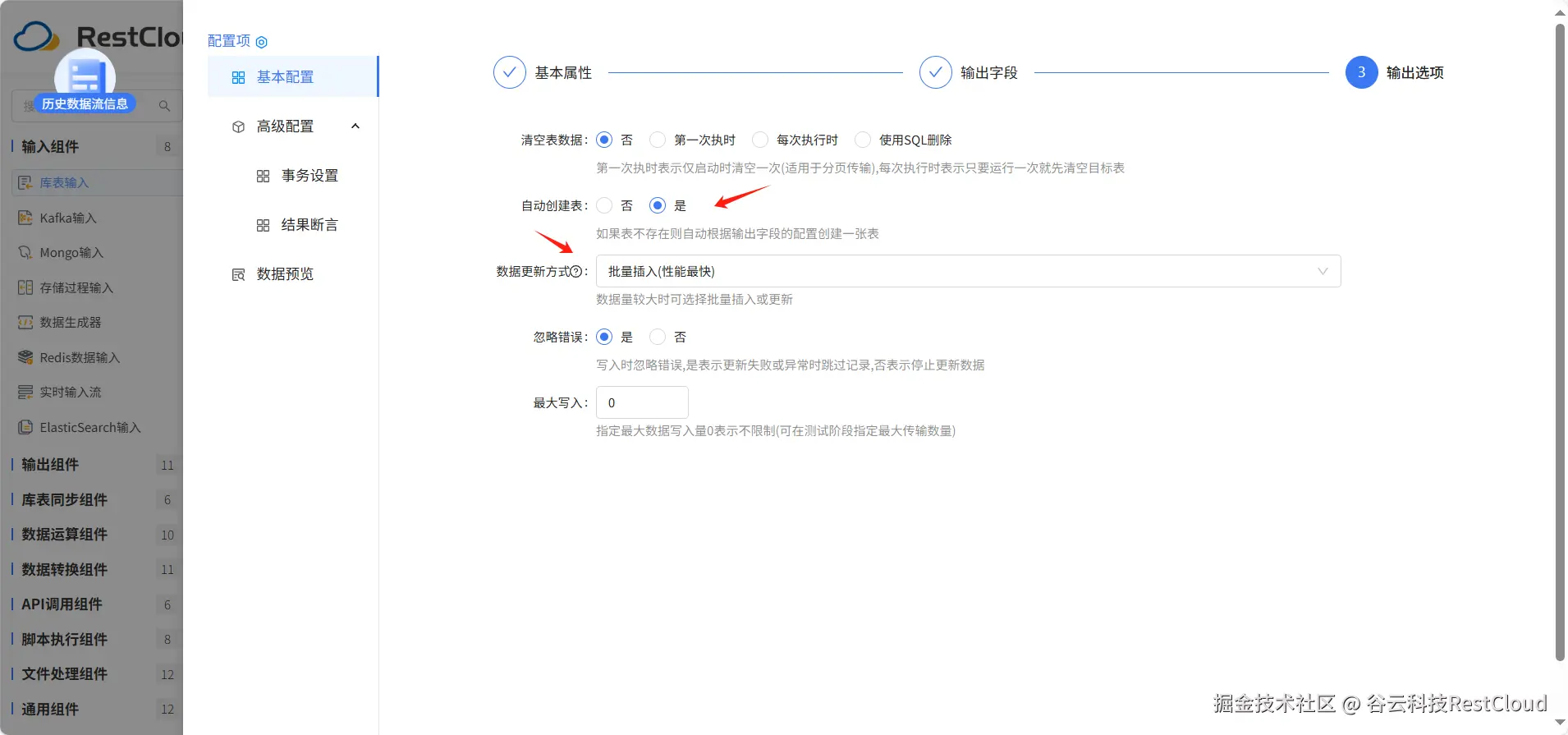Viewport: 1568px width, 735px height.
Task: Click the target icon beside 配置项
Action: (x=261, y=42)
